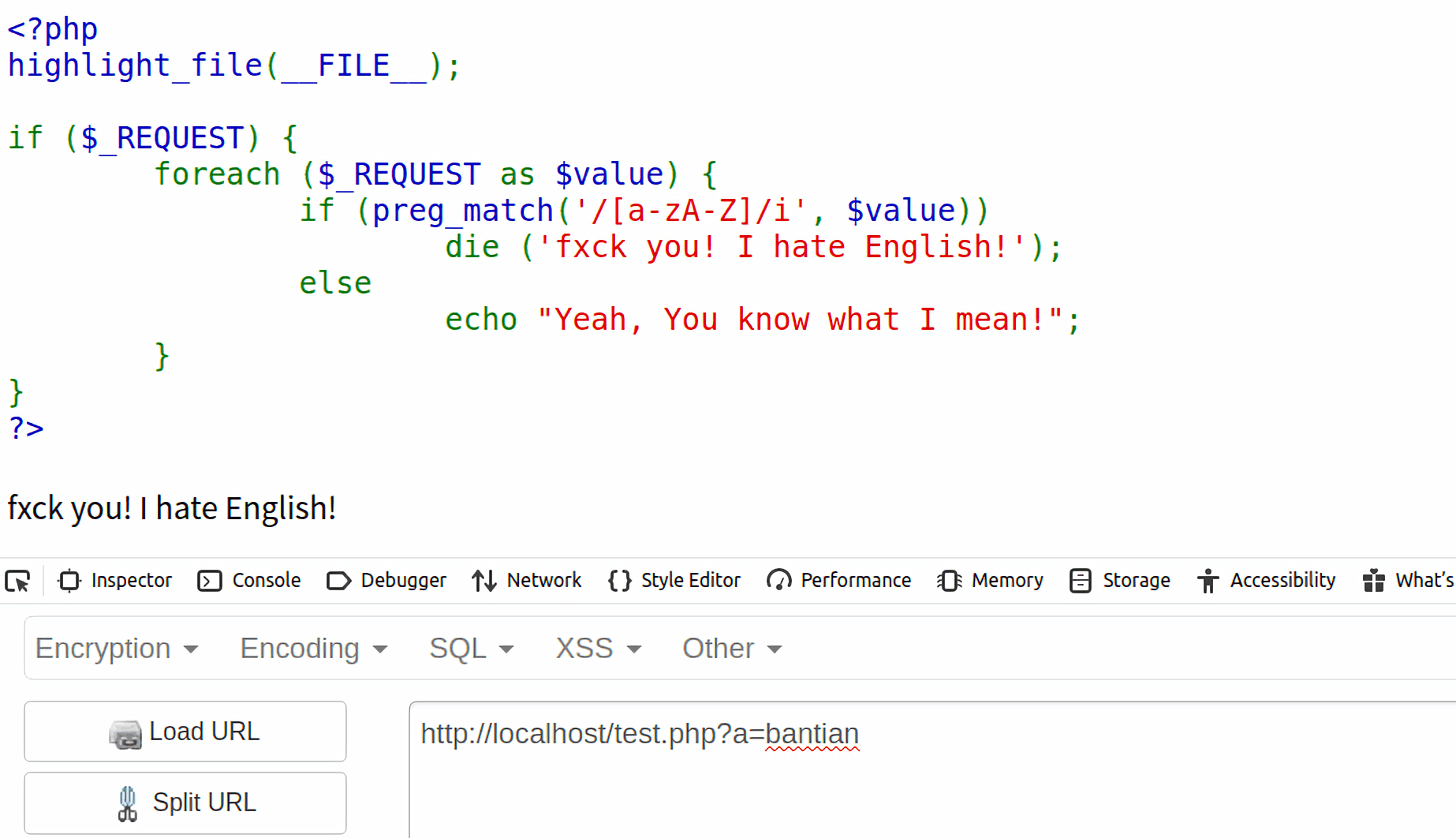This screenshot has height=838, width=1456.
Task: Click the Load URL disk icon
Action: tap(125, 734)
